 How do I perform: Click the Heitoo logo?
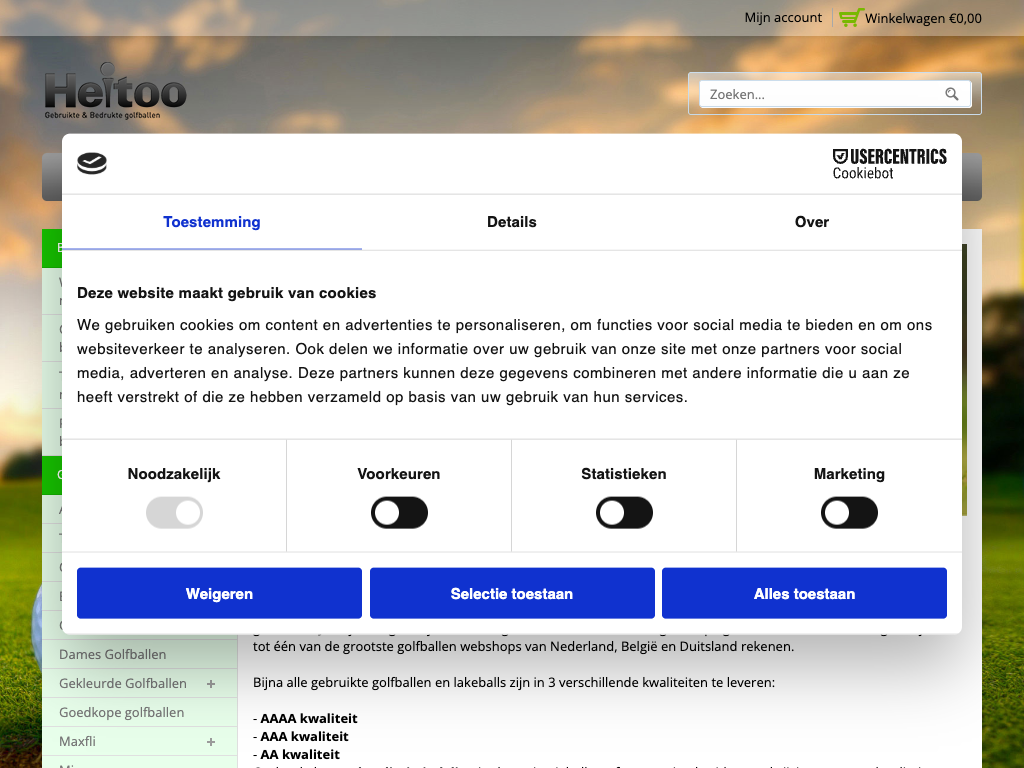115,95
